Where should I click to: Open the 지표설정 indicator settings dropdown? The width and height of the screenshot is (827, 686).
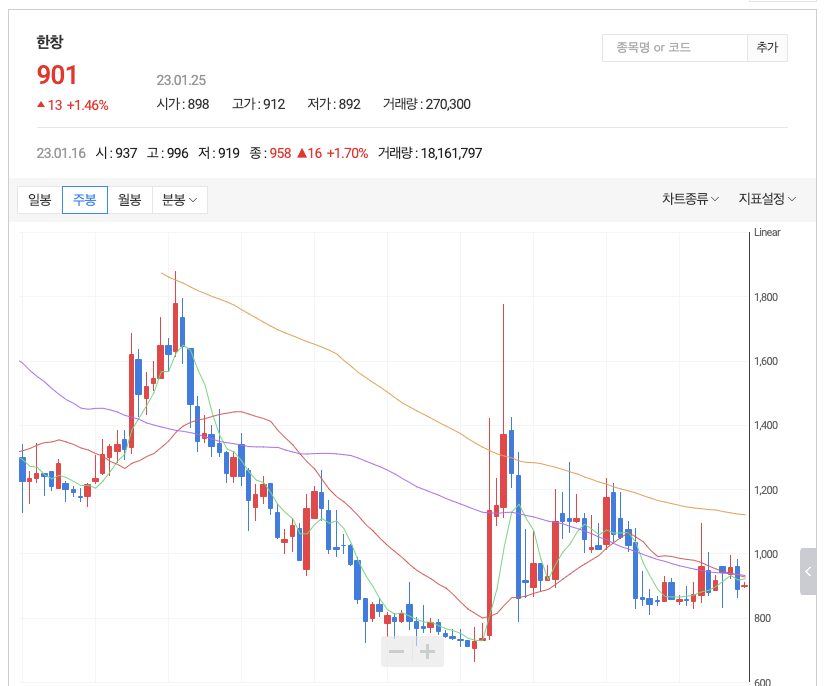[x=767, y=199]
